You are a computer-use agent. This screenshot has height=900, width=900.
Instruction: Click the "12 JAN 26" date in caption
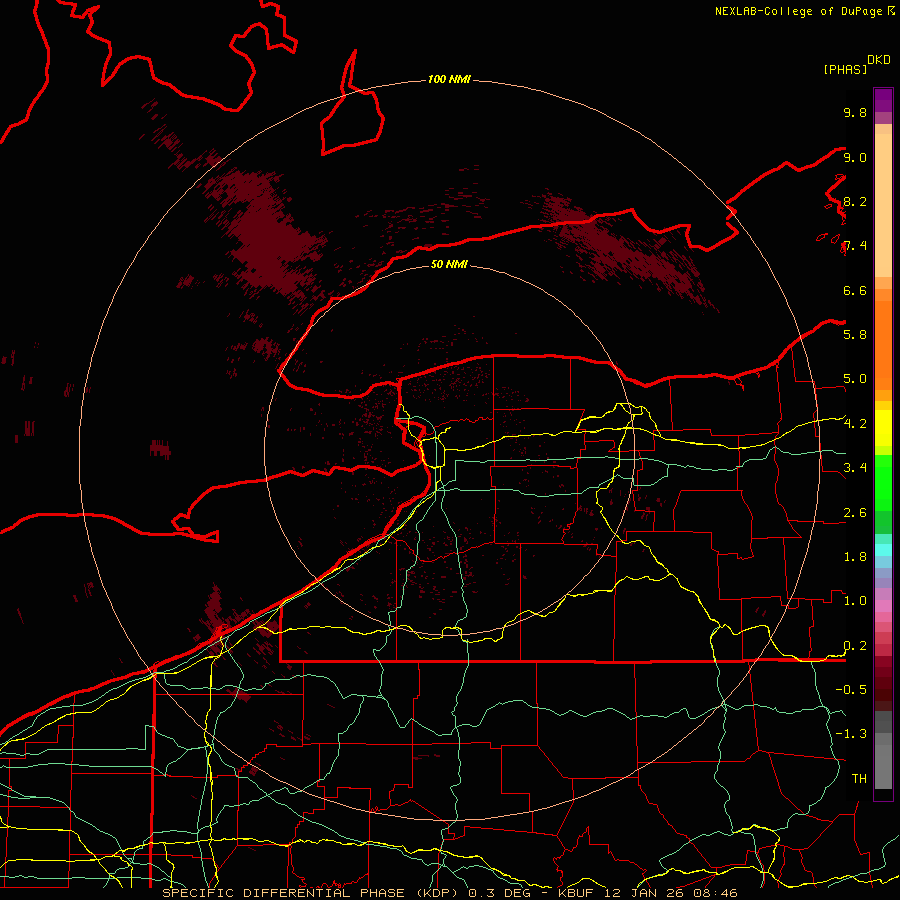644,893
